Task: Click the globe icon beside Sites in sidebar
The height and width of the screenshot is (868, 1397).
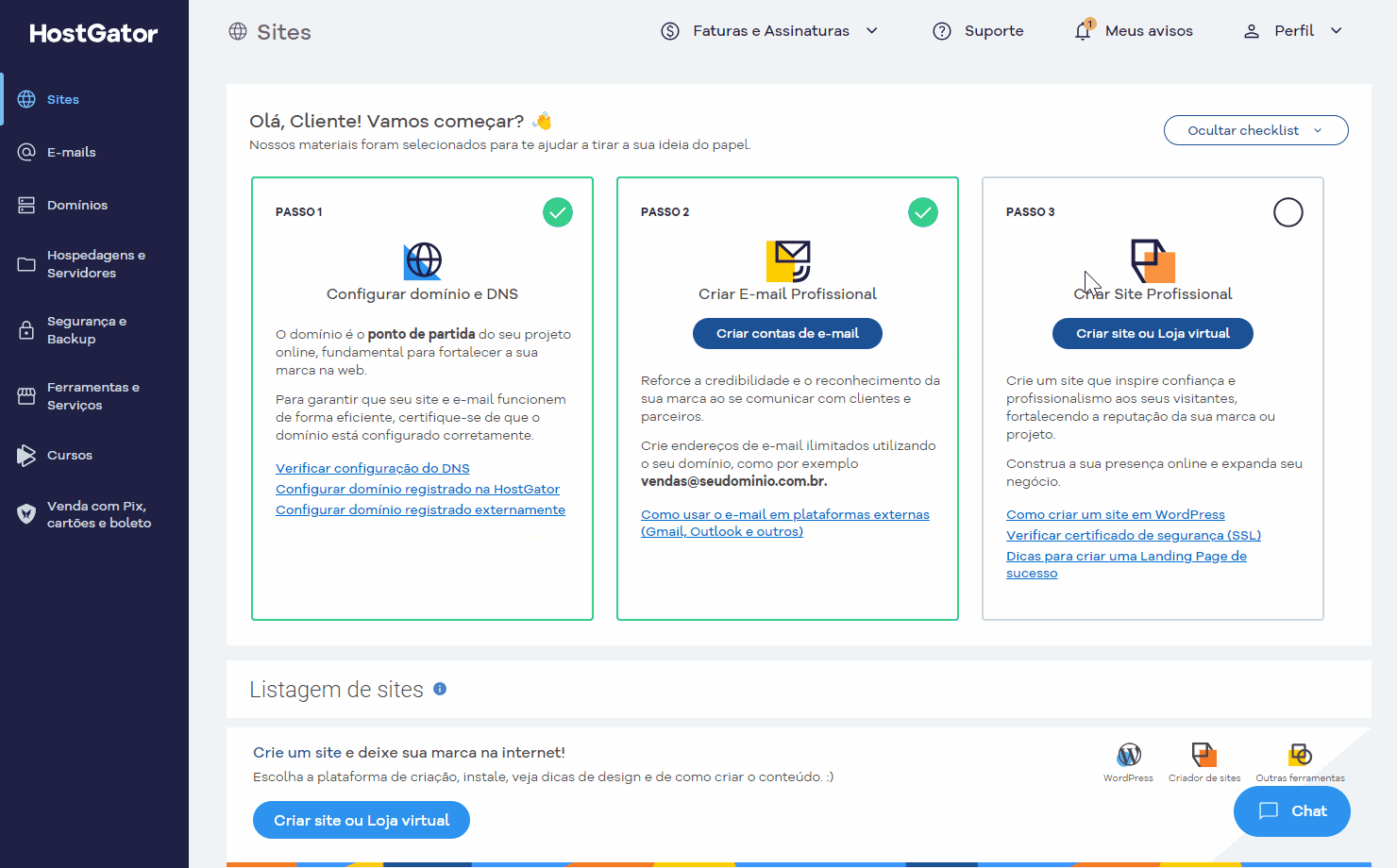Action: 26,99
